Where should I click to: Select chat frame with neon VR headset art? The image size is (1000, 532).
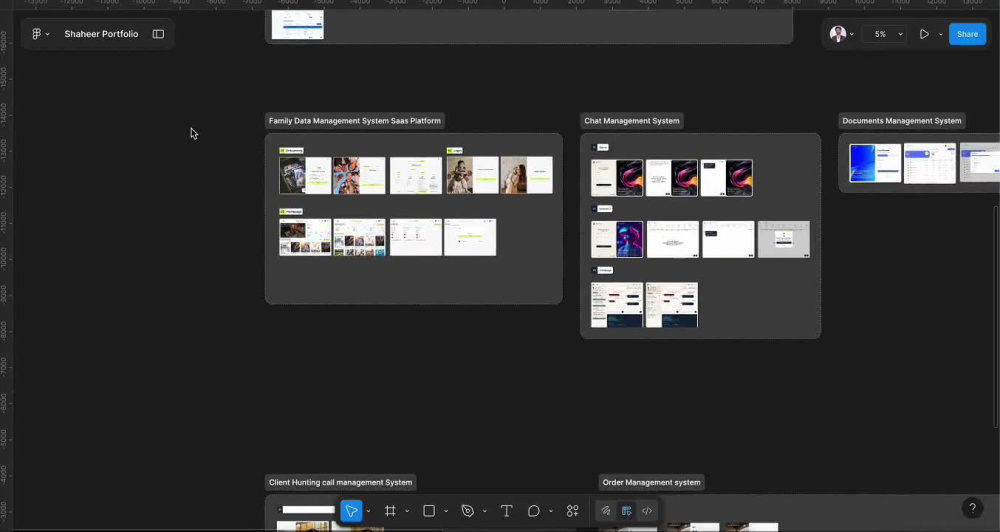click(x=617, y=239)
